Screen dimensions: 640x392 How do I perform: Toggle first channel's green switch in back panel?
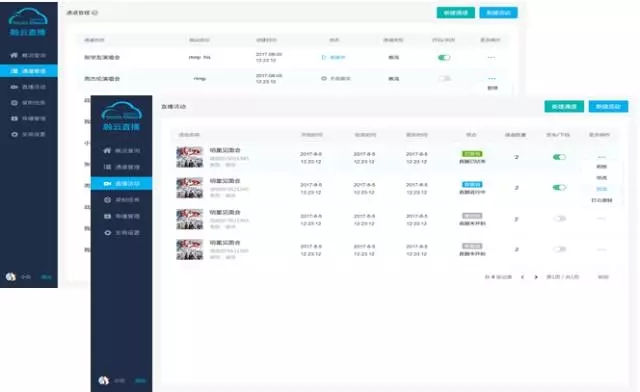pyautogui.click(x=444, y=58)
